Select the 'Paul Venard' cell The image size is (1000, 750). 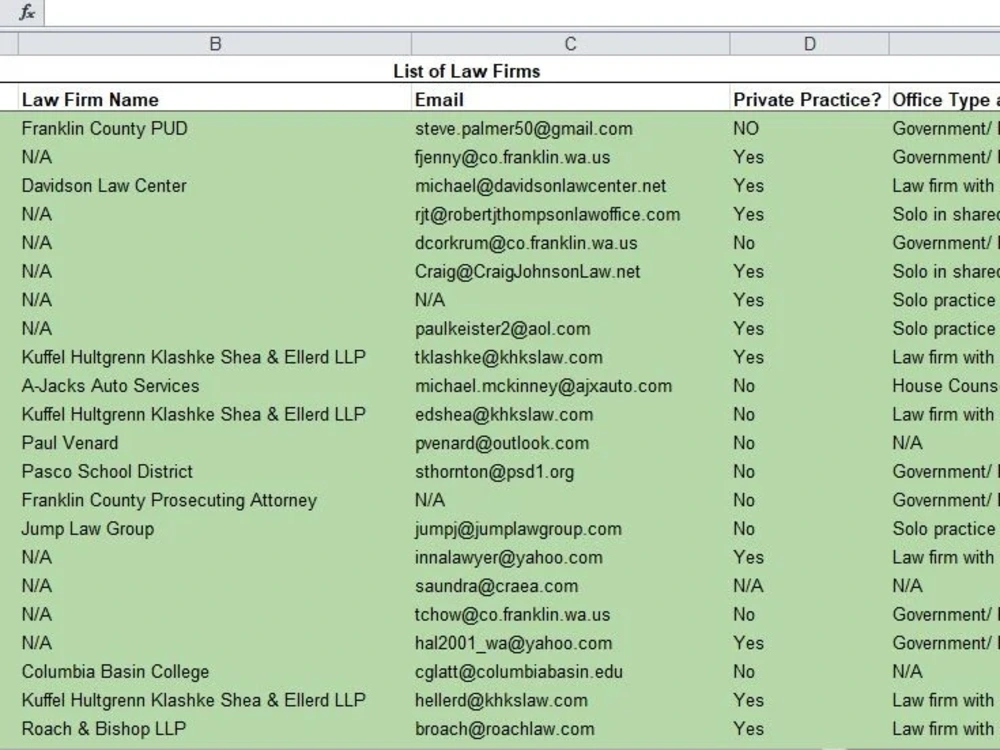click(x=215, y=443)
